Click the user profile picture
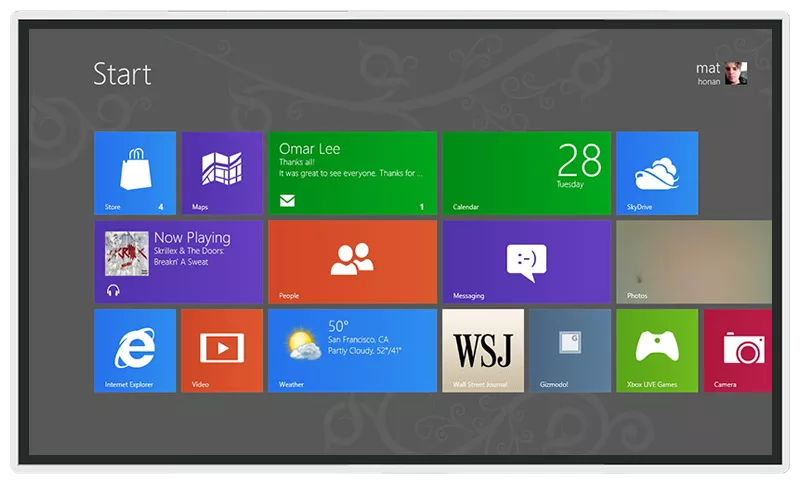Screen dimensions: 800x484 point(736,73)
